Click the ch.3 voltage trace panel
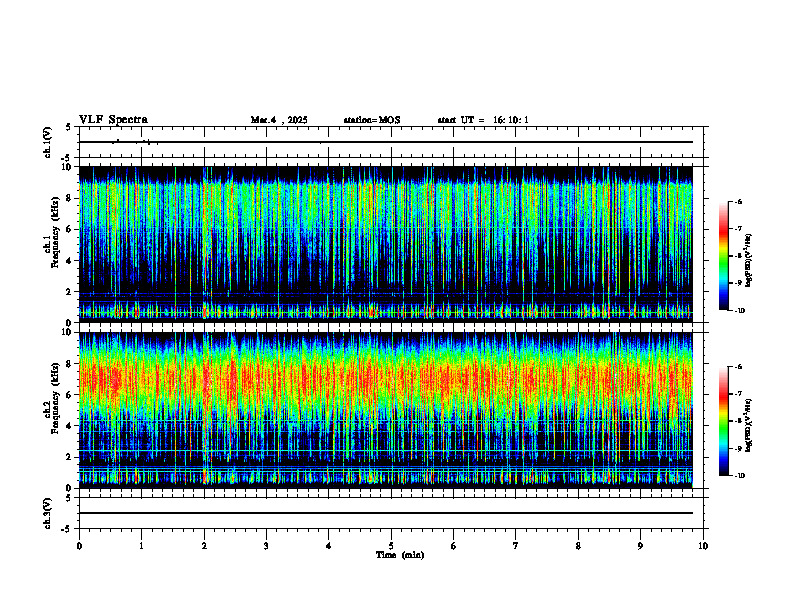This screenshot has width=792, height=612. 391,513
